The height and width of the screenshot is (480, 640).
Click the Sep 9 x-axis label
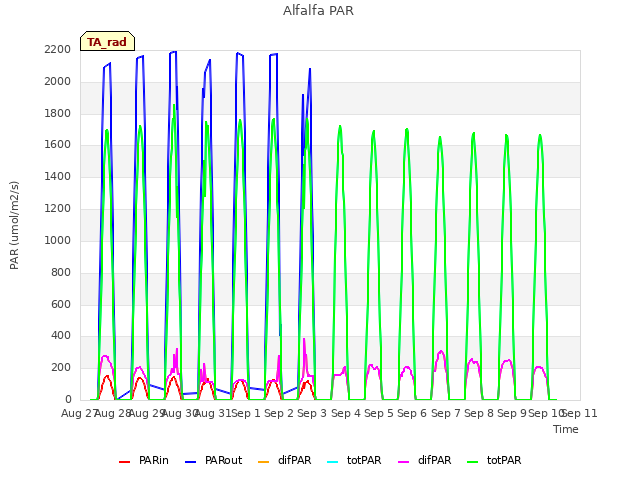coord(512,413)
